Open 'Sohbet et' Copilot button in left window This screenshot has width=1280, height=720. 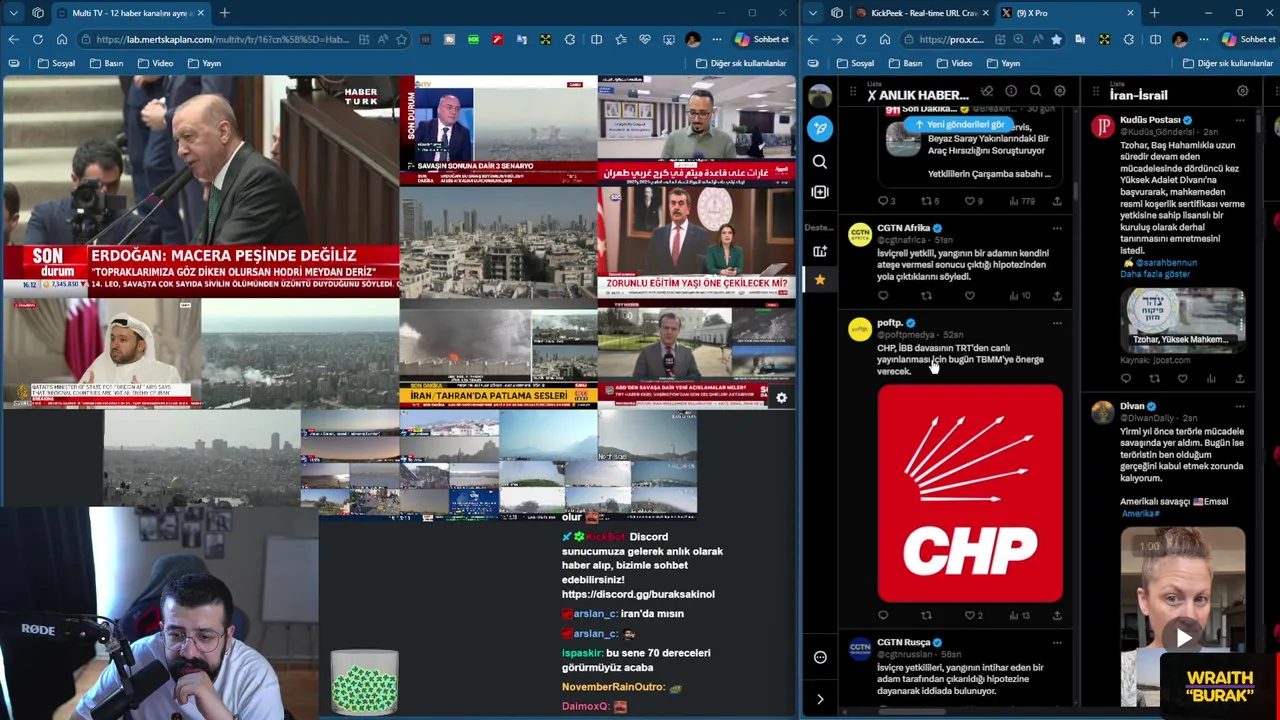tap(762, 39)
